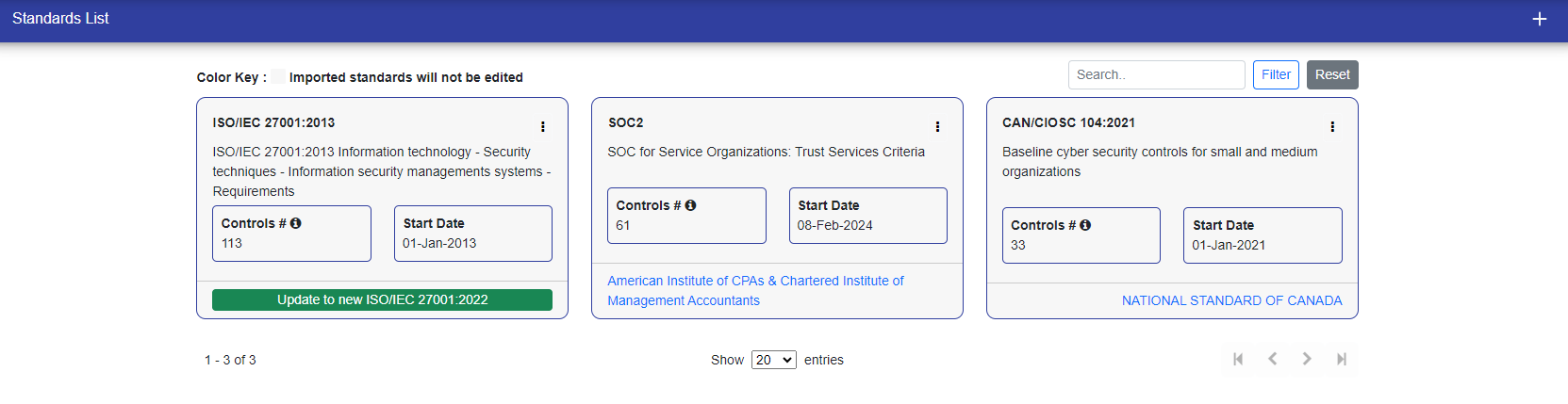Image resolution: width=1568 pixels, height=404 pixels.
Task: Click the plus icon to add standard
Action: coord(1539,19)
